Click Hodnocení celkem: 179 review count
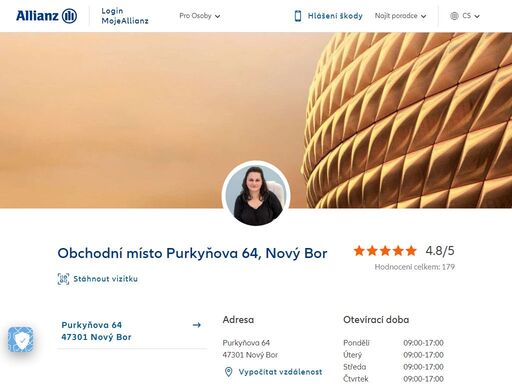The image size is (512, 384). (x=415, y=267)
